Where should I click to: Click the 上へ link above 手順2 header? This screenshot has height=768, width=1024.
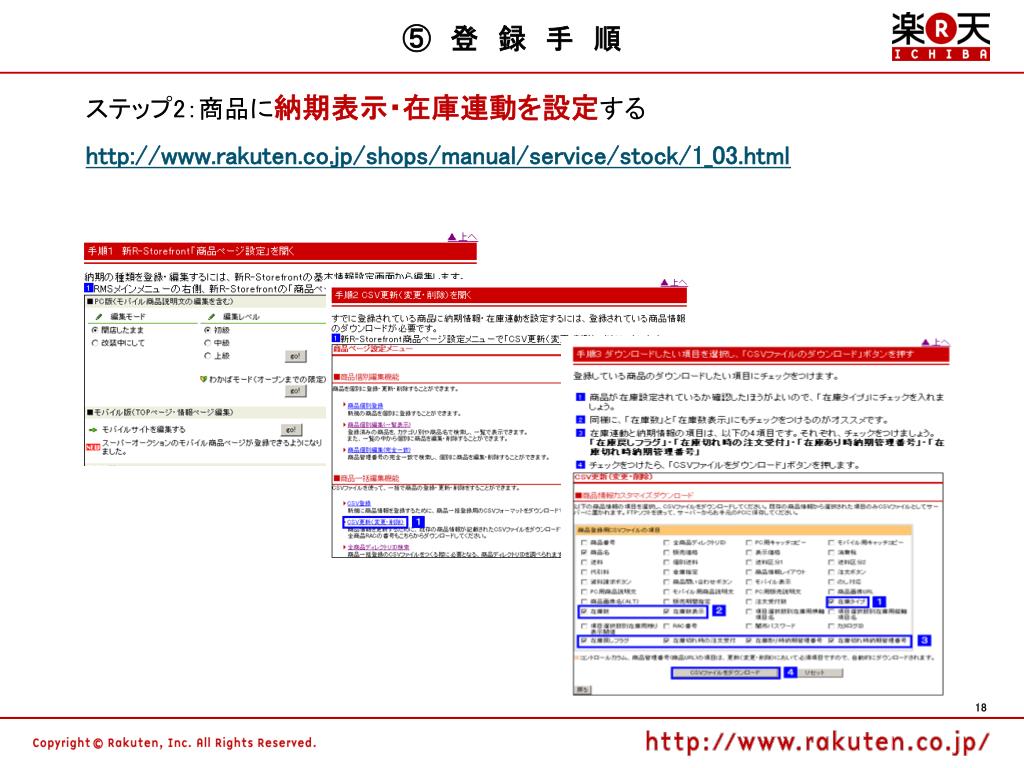click(x=674, y=283)
